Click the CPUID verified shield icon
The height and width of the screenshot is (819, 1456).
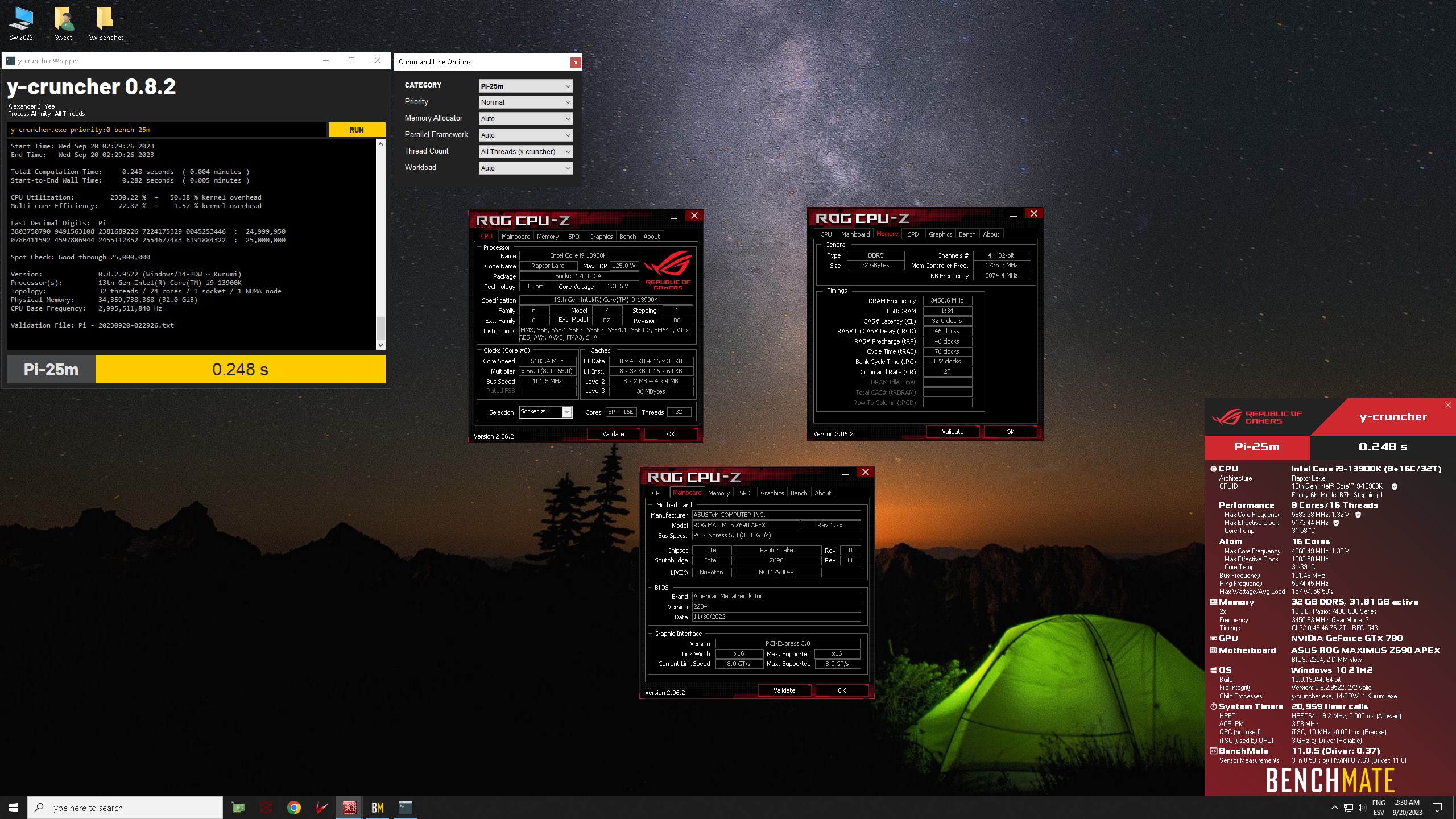click(x=1394, y=487)
